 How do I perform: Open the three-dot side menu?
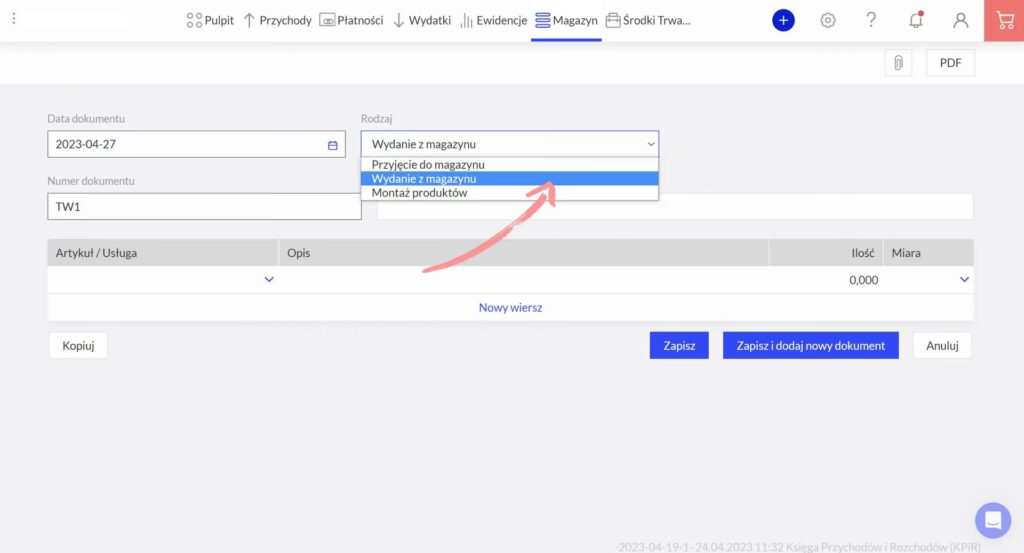(x=13, y=19)
